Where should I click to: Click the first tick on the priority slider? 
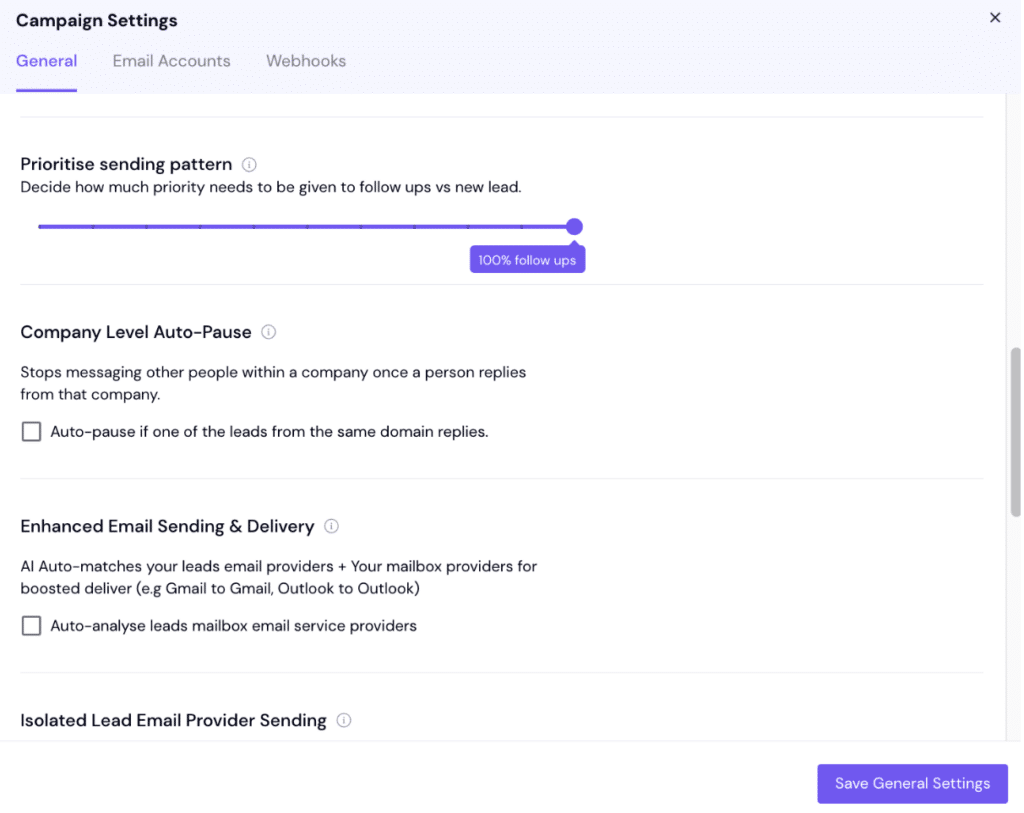click(x=93, y=226)
